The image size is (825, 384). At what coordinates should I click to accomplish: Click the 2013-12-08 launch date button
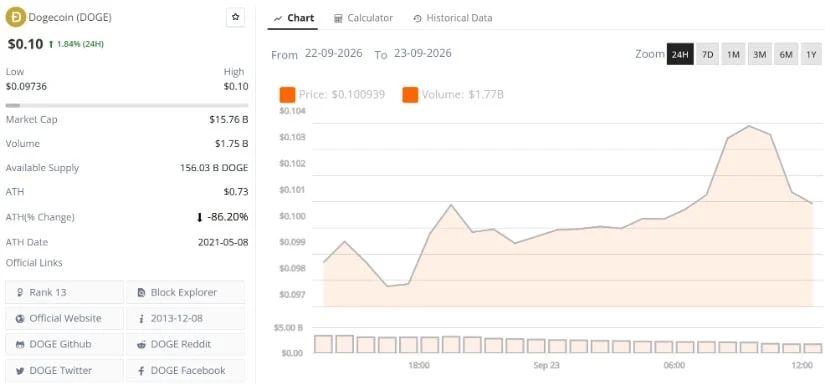(185, 318)
